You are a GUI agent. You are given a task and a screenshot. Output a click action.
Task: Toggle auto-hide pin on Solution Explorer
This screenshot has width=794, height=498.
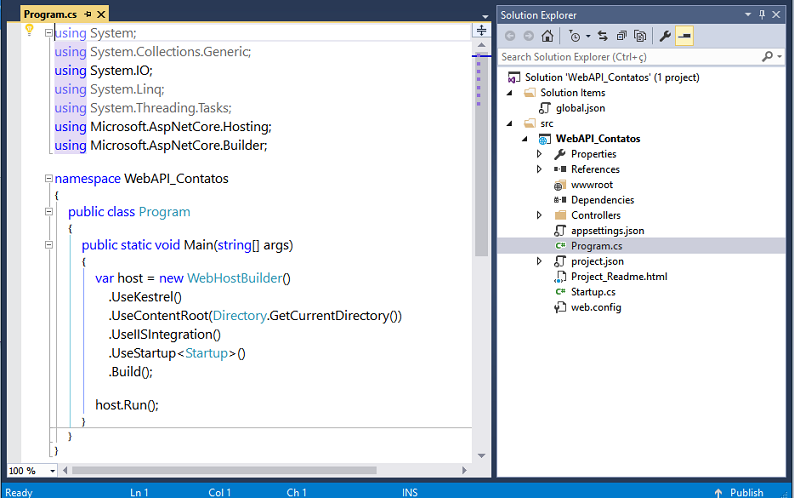pyautogui.click(x=762, y=15)
